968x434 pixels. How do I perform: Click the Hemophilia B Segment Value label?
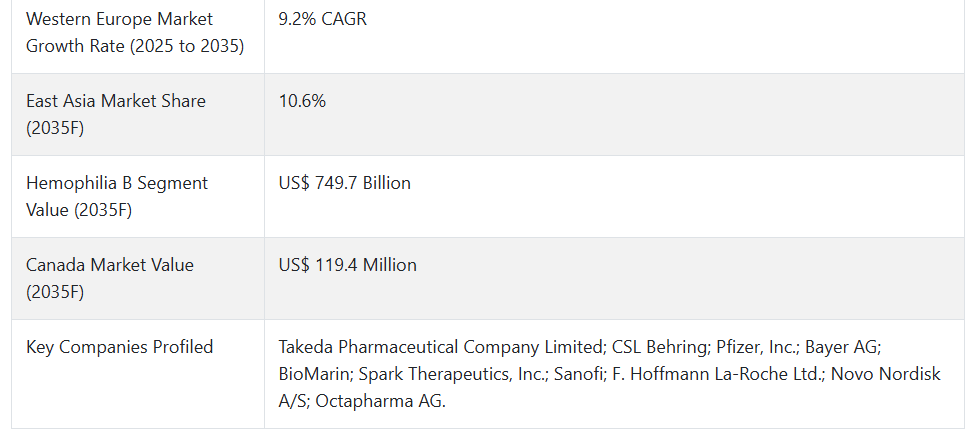tap(117, 196)
